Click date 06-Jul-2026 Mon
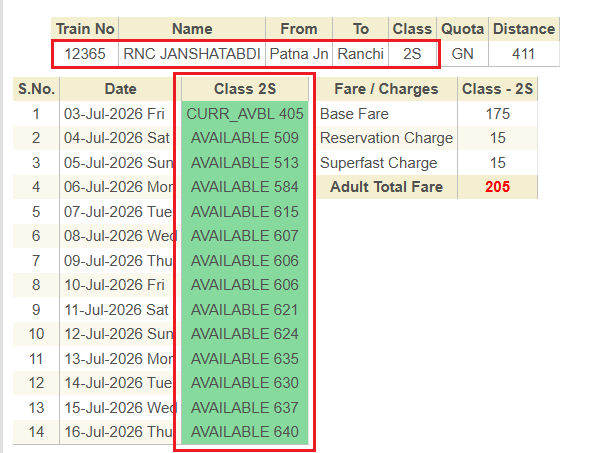The image size is (612, 453). [x=119, y=187]
